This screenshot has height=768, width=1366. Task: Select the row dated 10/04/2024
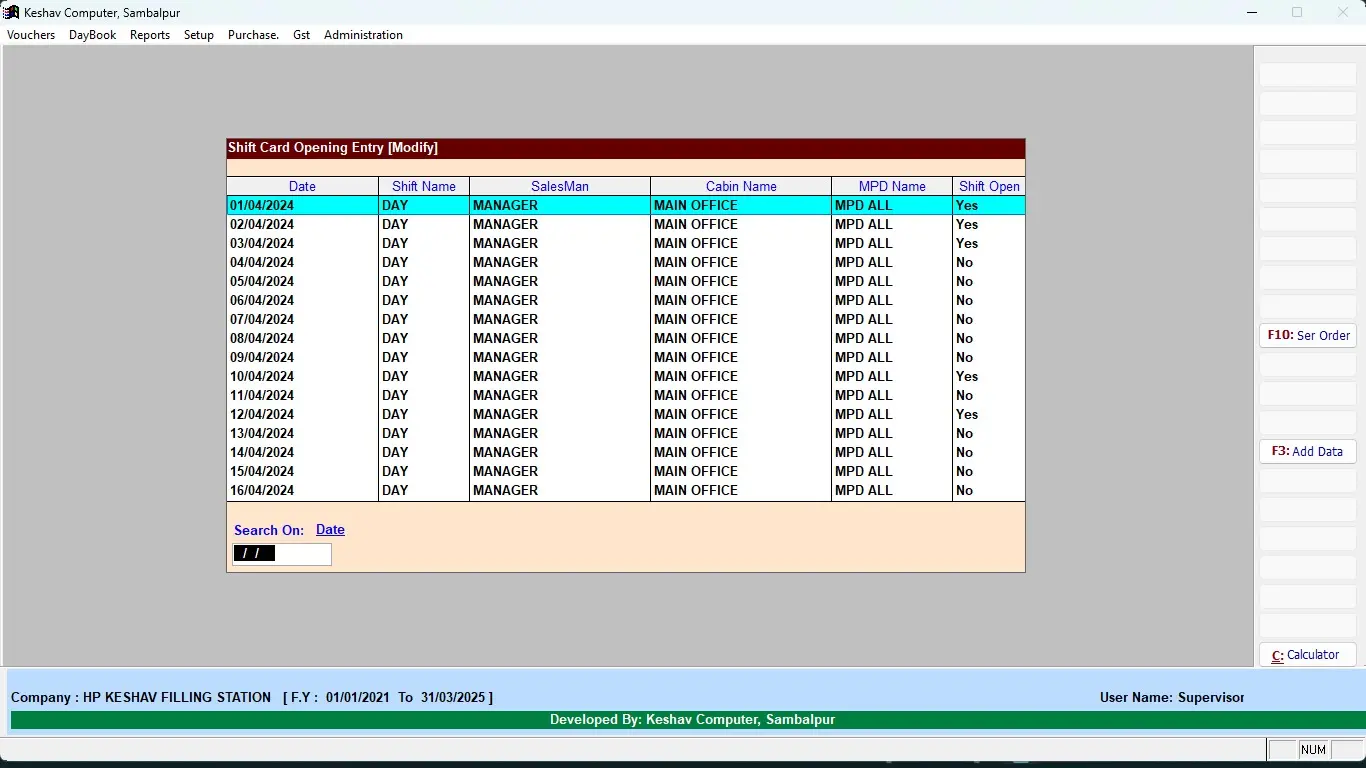click(626, 376)
